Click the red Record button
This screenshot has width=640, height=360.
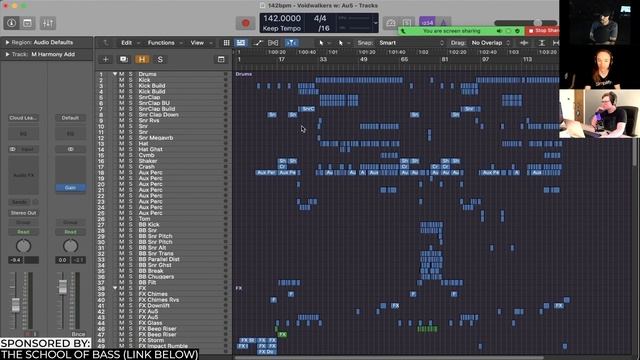click(245, 23)
